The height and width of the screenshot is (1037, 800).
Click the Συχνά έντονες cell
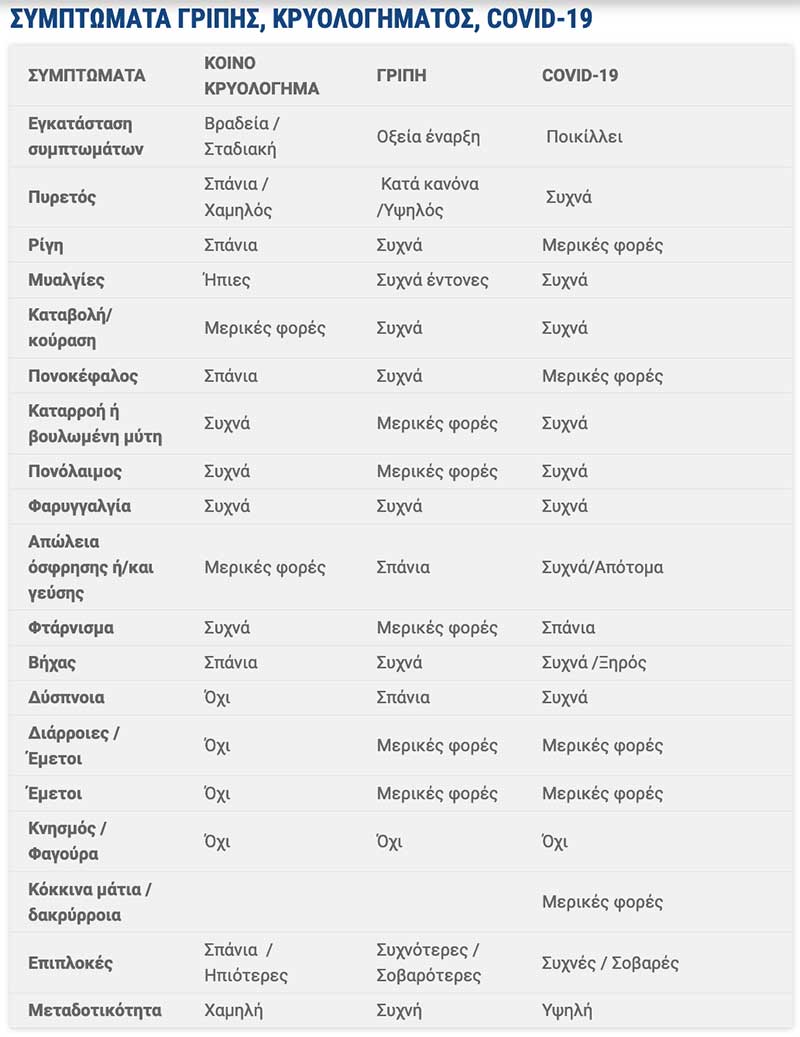click(x=432, y=280)
